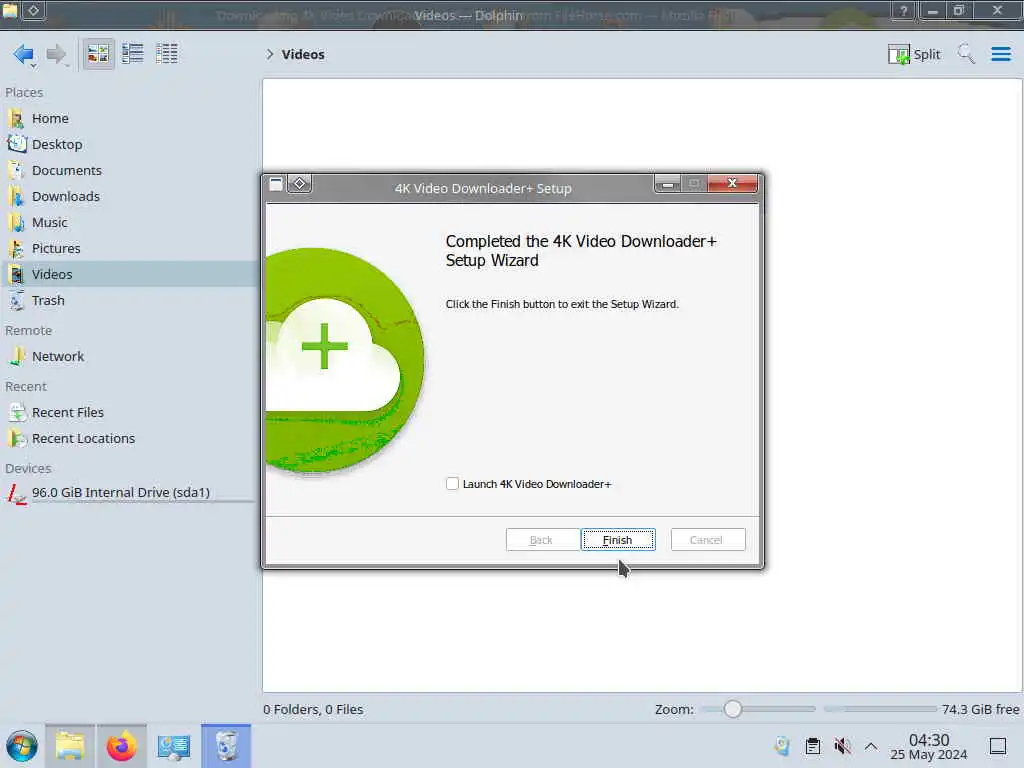Adjust the Zoom slider handle
This screenshot has height=768, width=1024.
(733, 709)
